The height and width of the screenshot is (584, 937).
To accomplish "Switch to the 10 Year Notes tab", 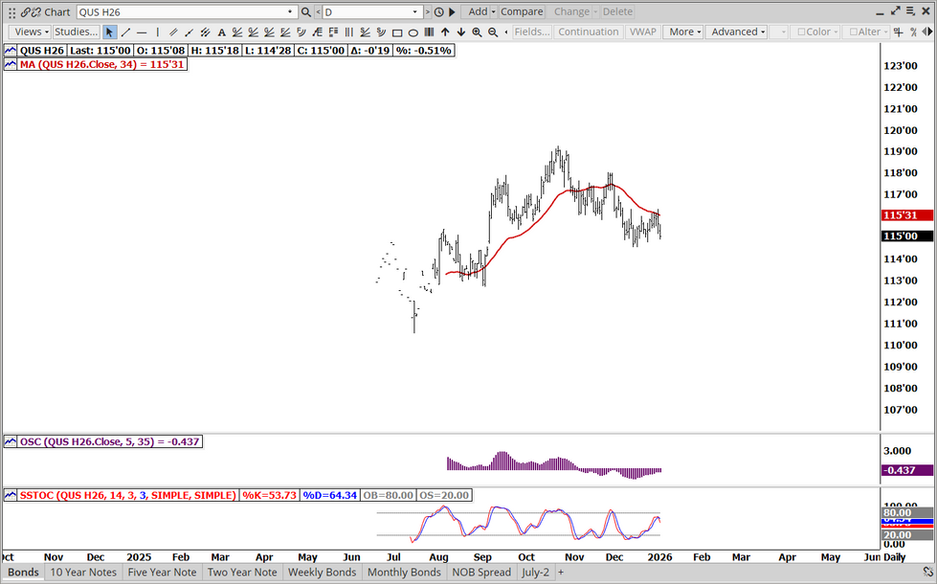I will pos(83,572).
